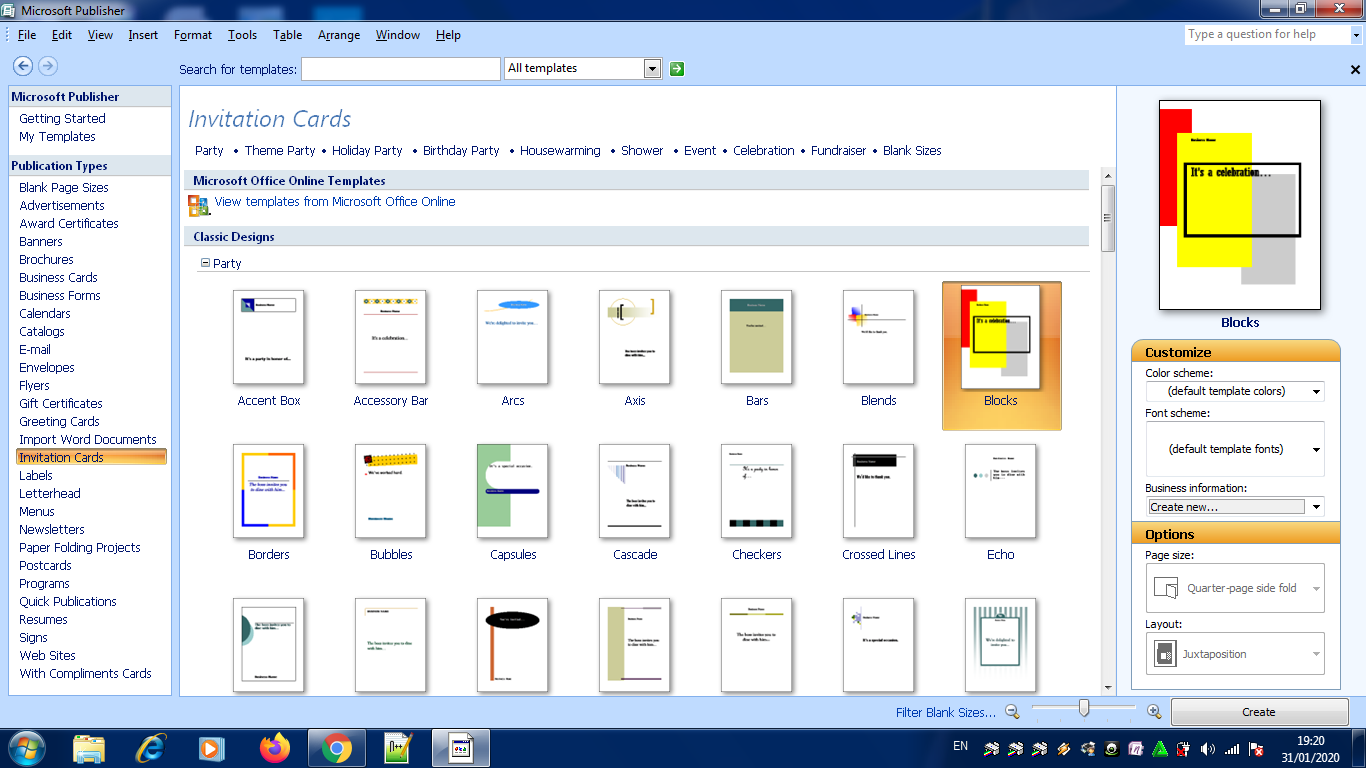Jump to Fundraiser category link

839,151
